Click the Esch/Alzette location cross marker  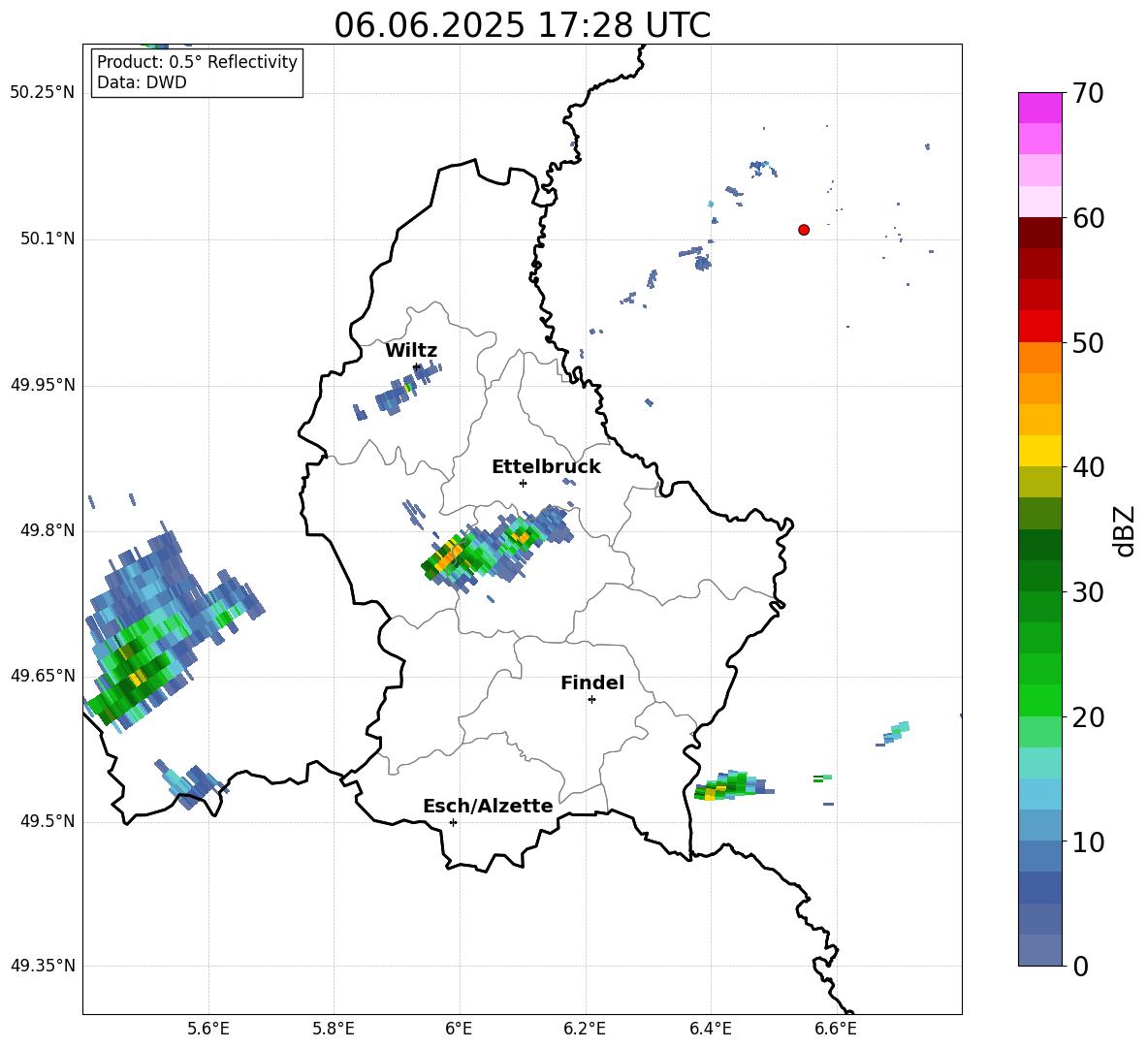453,822
